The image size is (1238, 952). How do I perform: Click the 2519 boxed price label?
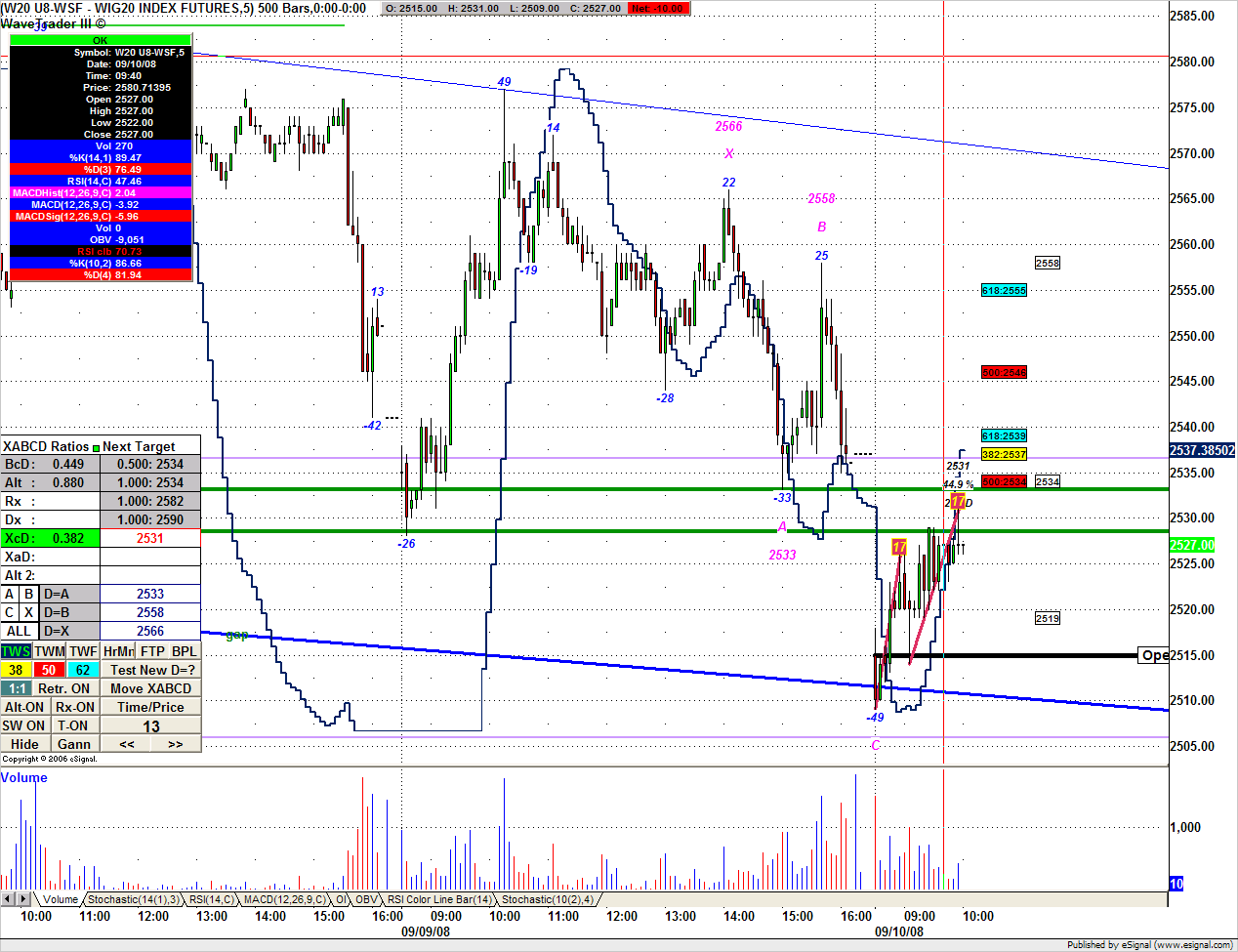coord(1048,618)
